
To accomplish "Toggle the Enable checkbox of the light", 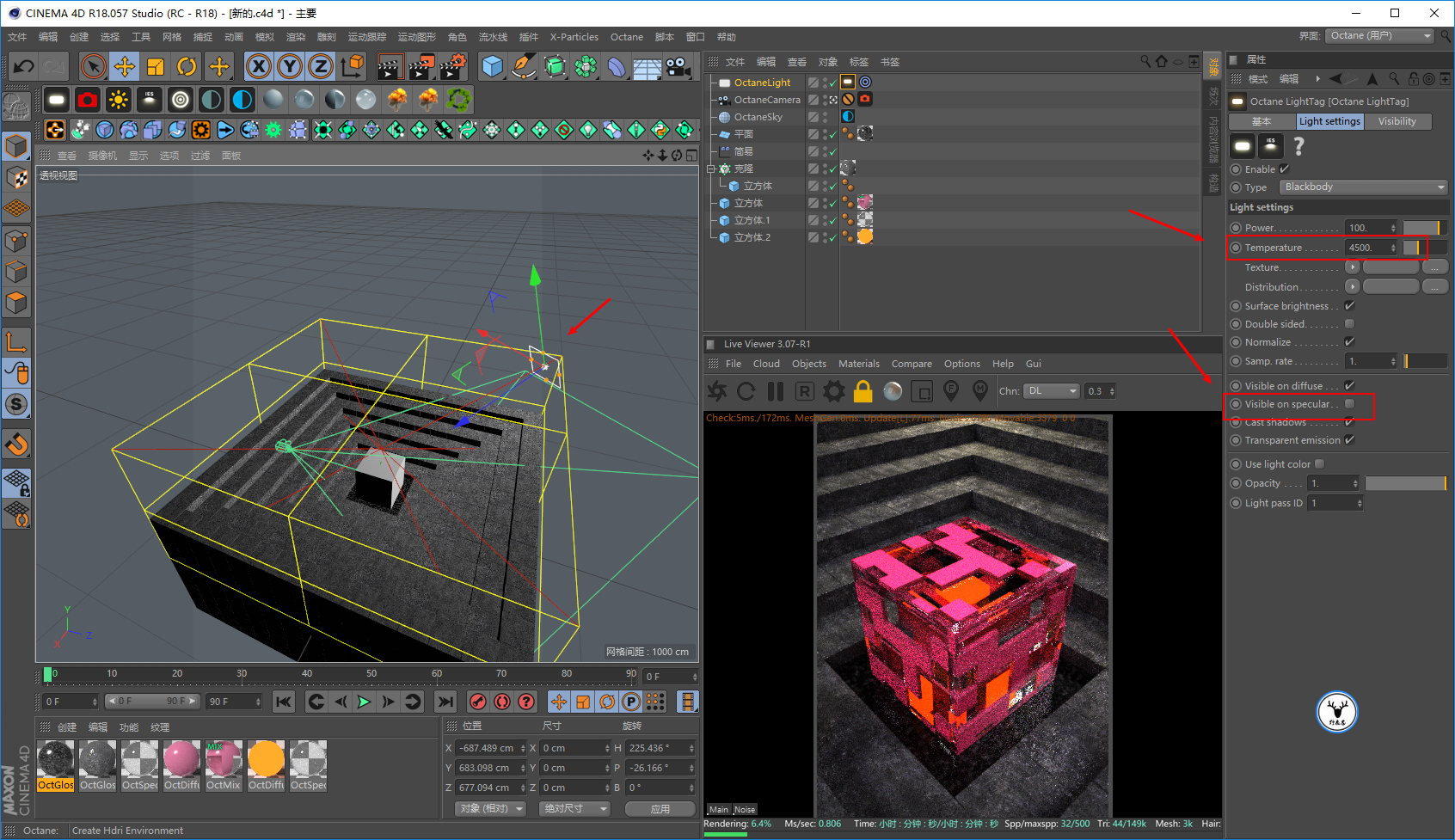I will coord(1285,169).
